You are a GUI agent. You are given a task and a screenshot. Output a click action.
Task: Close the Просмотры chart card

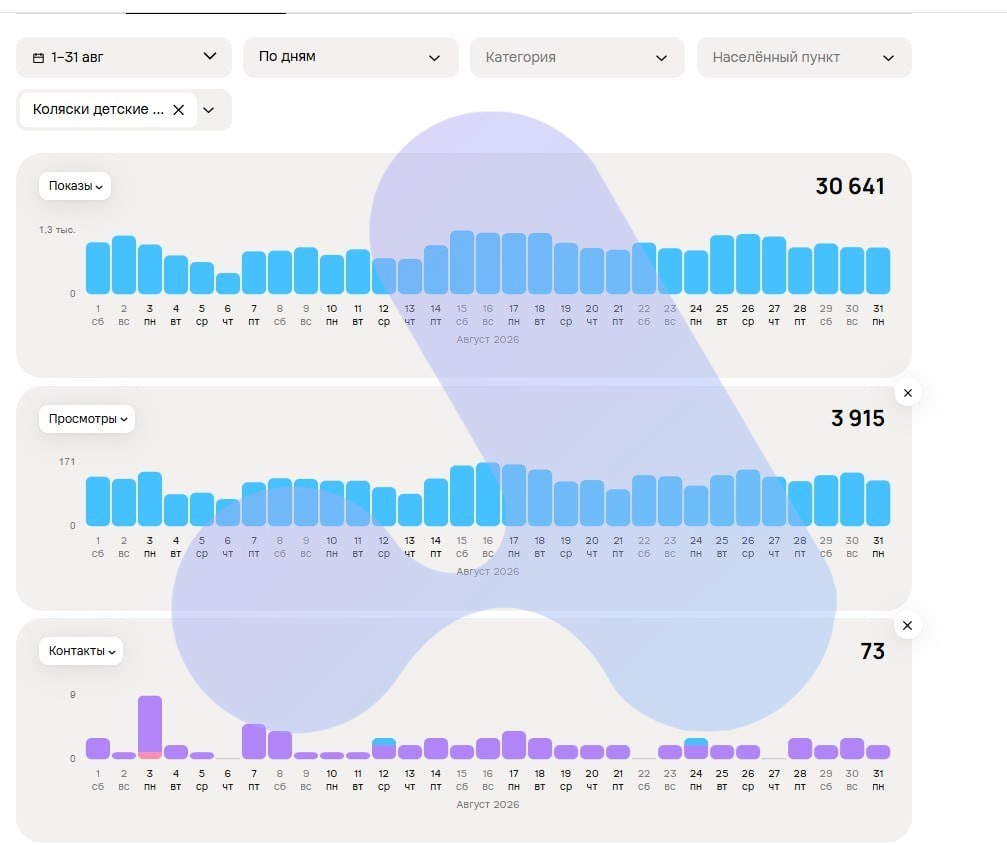click(907, 393)
